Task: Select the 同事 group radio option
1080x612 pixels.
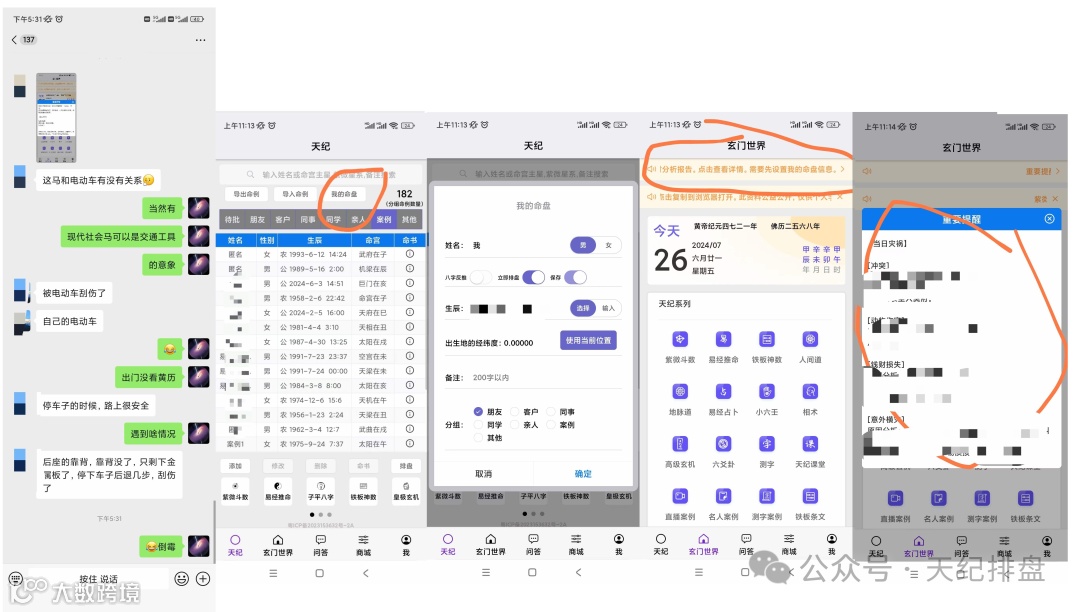Action: [551, 412]
